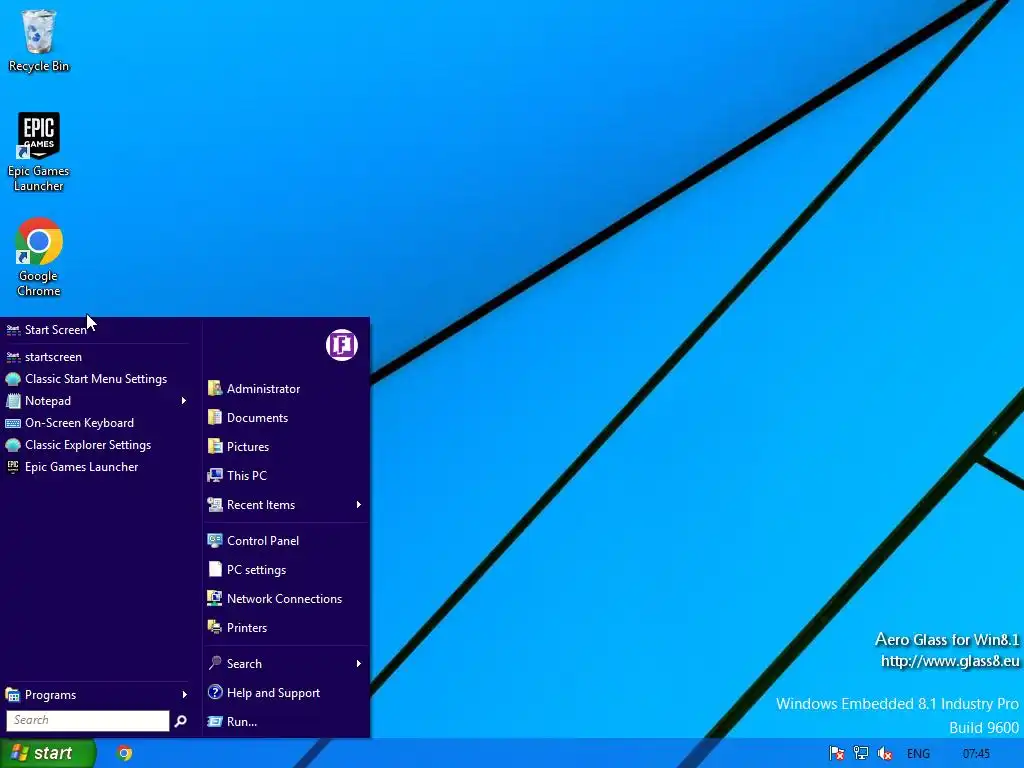Screen dimensions: 1024x768
Task: Launch the startscreen entry
Action: 97,357
